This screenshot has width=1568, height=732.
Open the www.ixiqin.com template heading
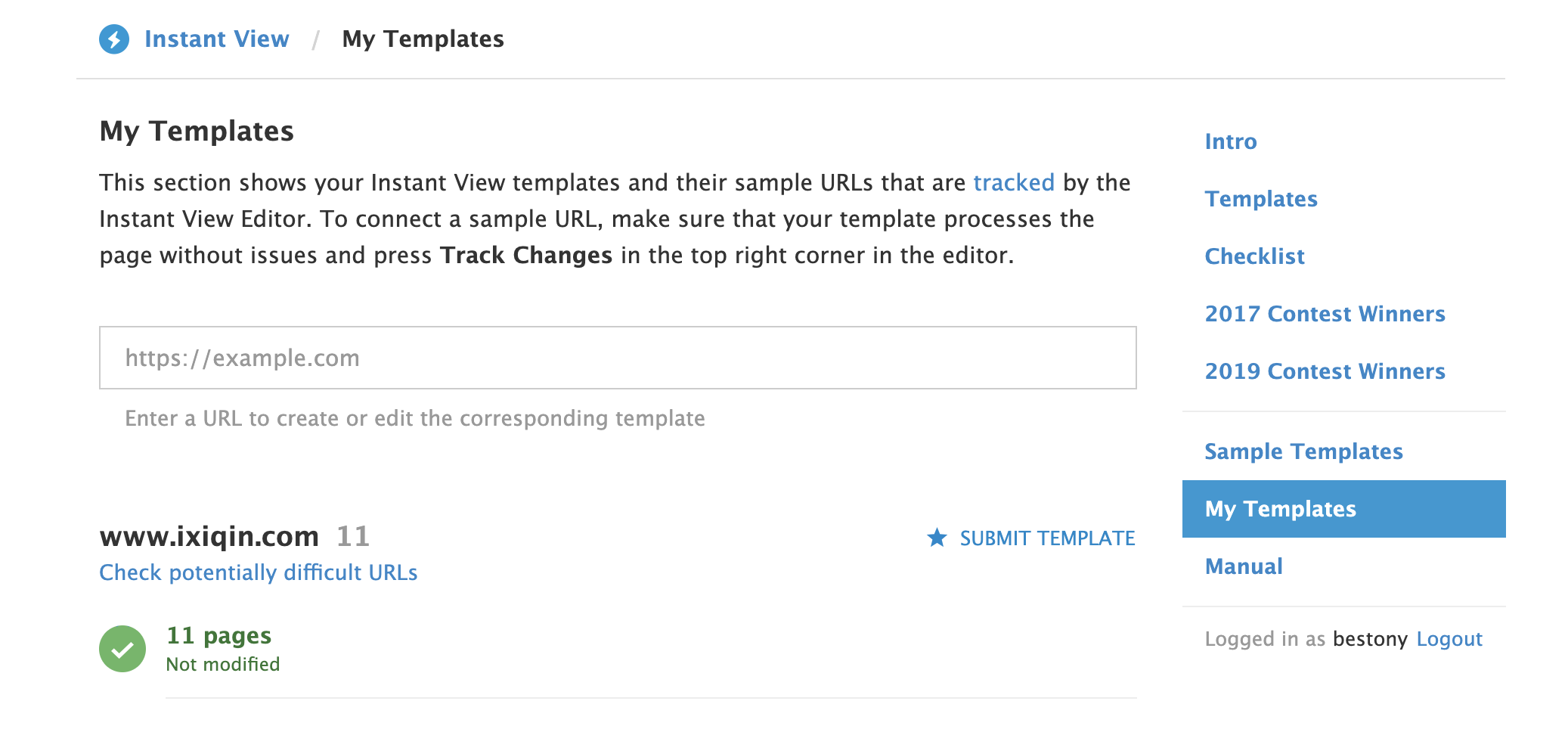click(209, 536)
